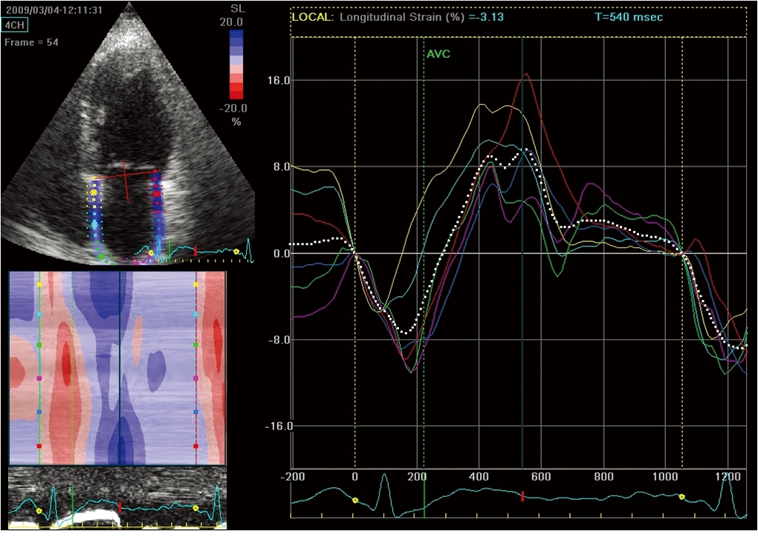
Task: Click the red caliper cross in the ventricle
Action: point(125,173)
